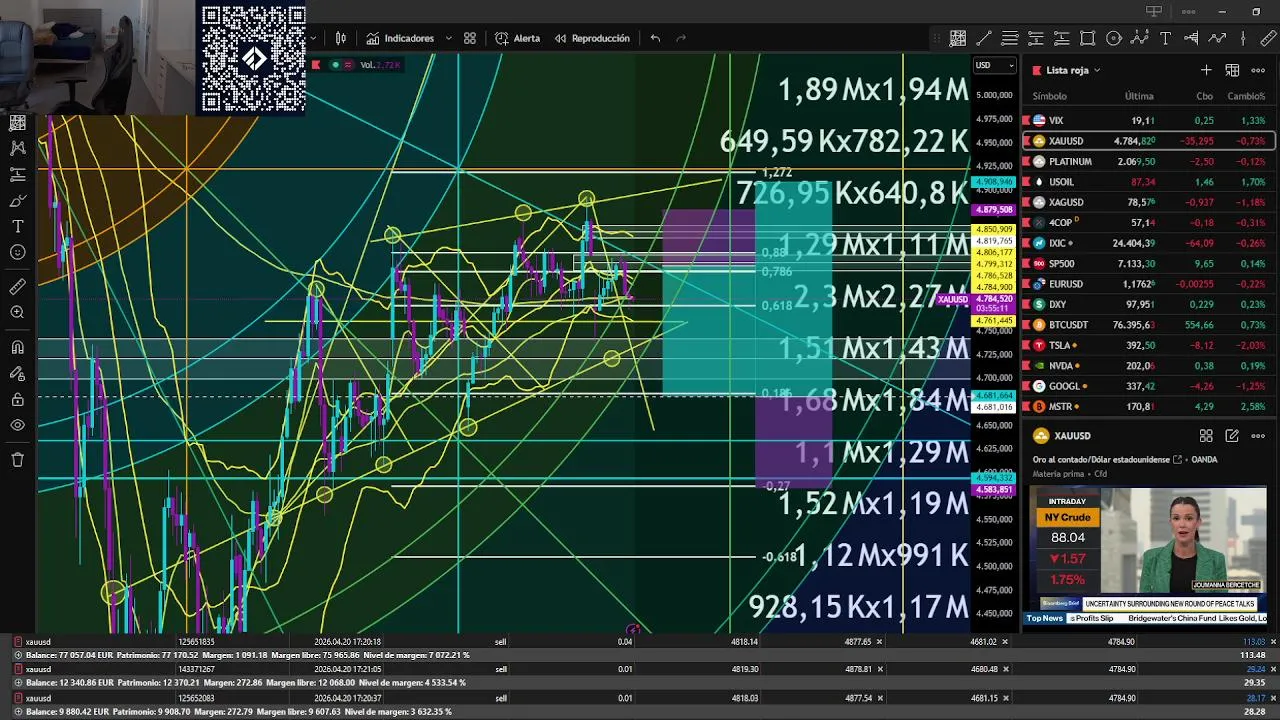Select the XABCD pattern tool in favorites bar
Image resolution: width=1280 pixels, height=720 pixels.
click(x=1139, y=38)
